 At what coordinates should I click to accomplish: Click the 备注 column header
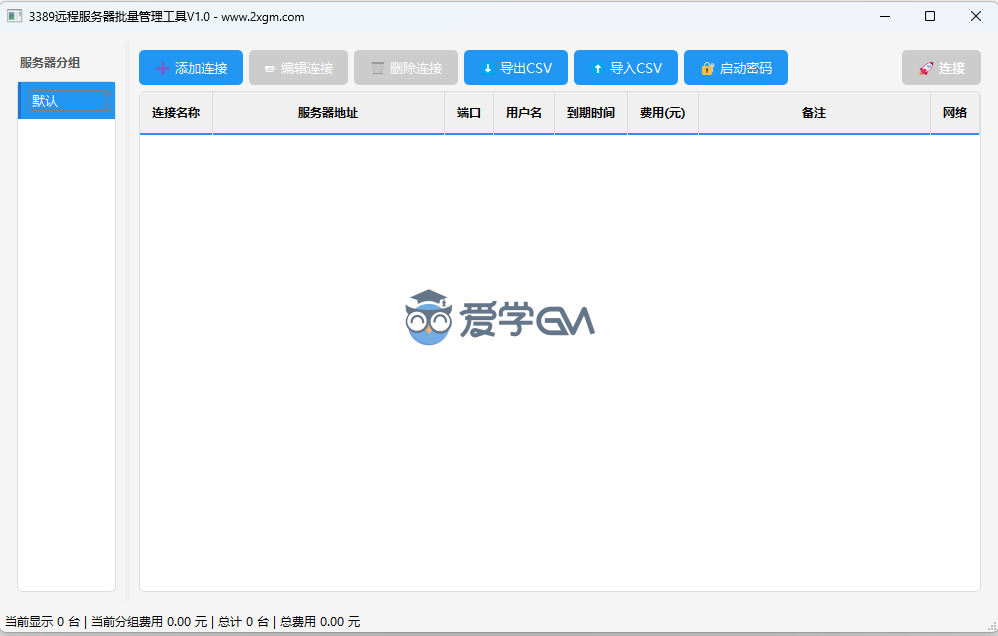814,113
